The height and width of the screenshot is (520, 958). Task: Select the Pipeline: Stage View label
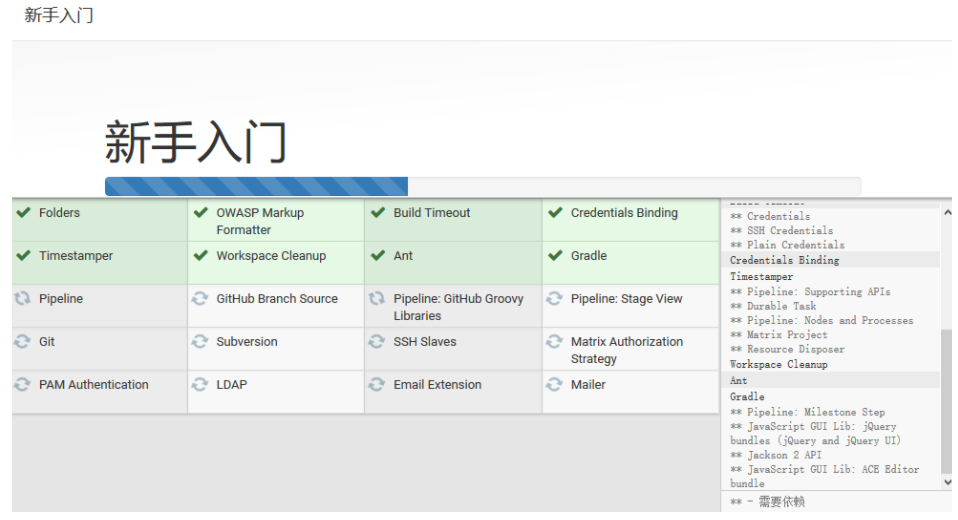626,298
